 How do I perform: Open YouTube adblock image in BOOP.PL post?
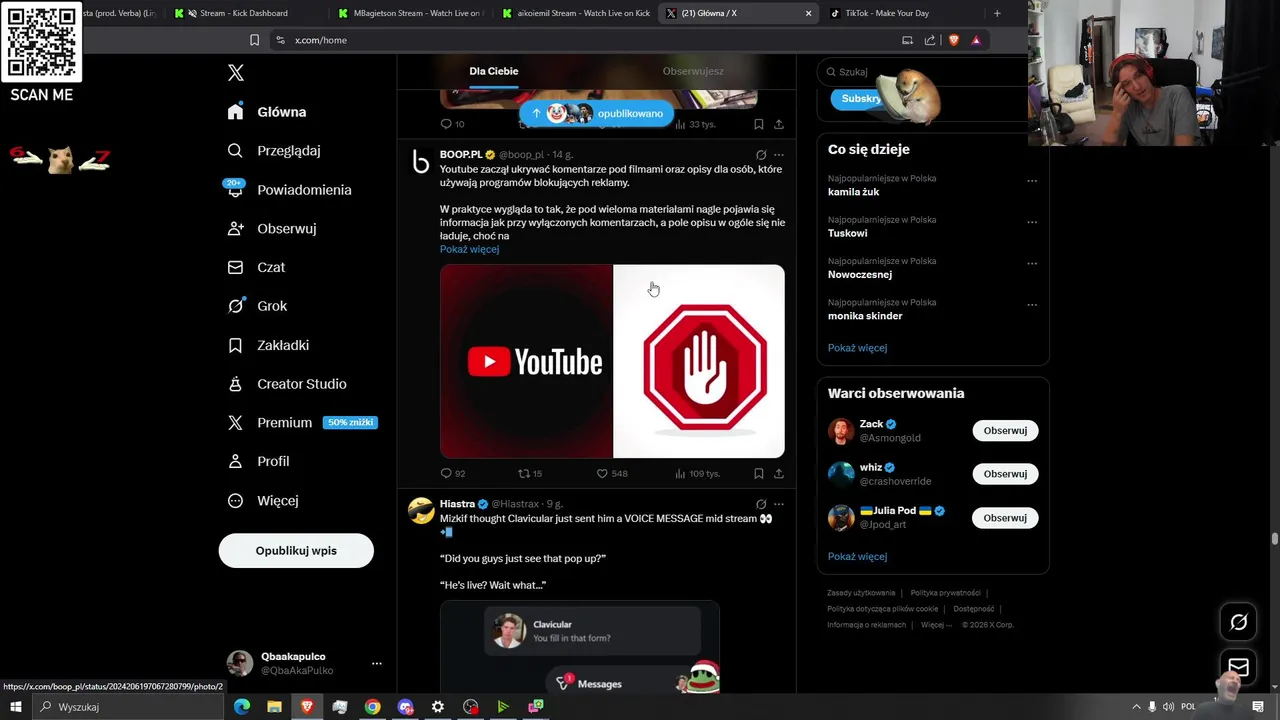point(612,361)
